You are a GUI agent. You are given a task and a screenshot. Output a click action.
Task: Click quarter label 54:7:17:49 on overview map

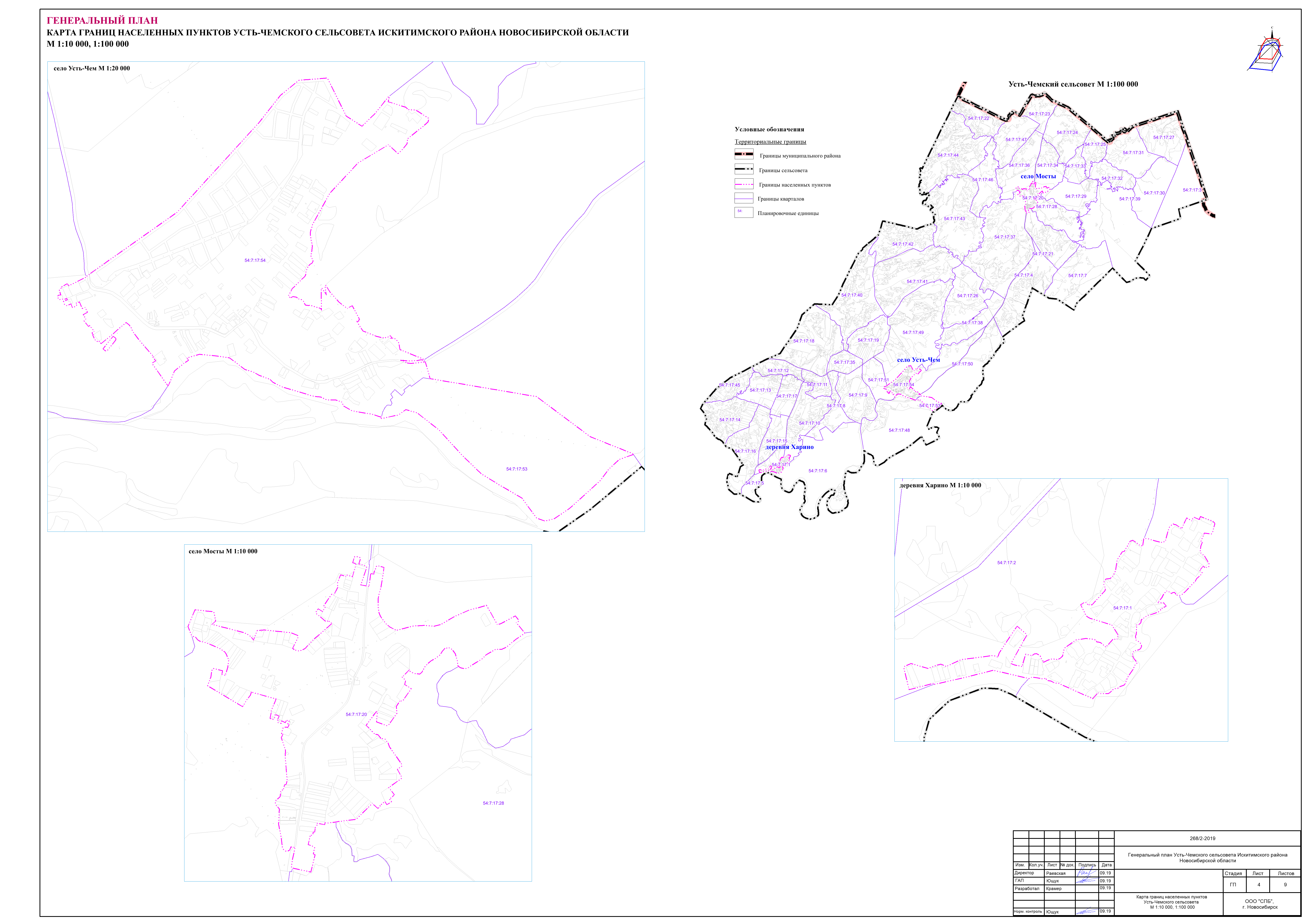(x=913, y=332)
